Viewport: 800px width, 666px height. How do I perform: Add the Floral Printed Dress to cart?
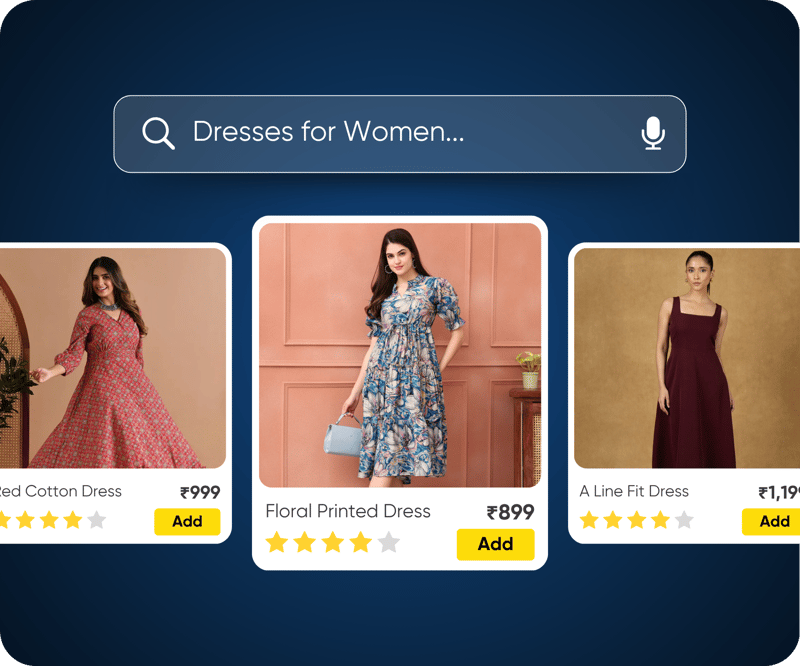point(495,544)
